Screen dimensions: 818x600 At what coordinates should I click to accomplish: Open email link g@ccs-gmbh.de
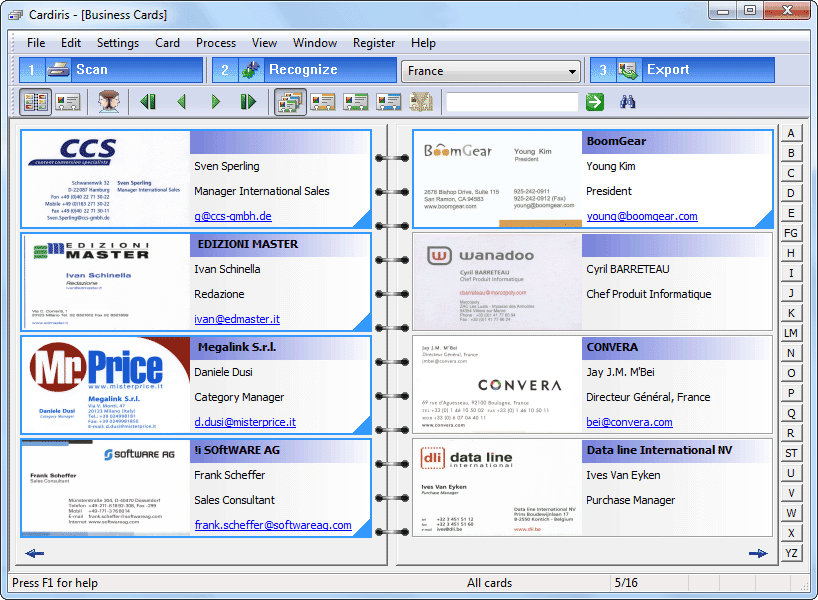(x=233, y=215)
